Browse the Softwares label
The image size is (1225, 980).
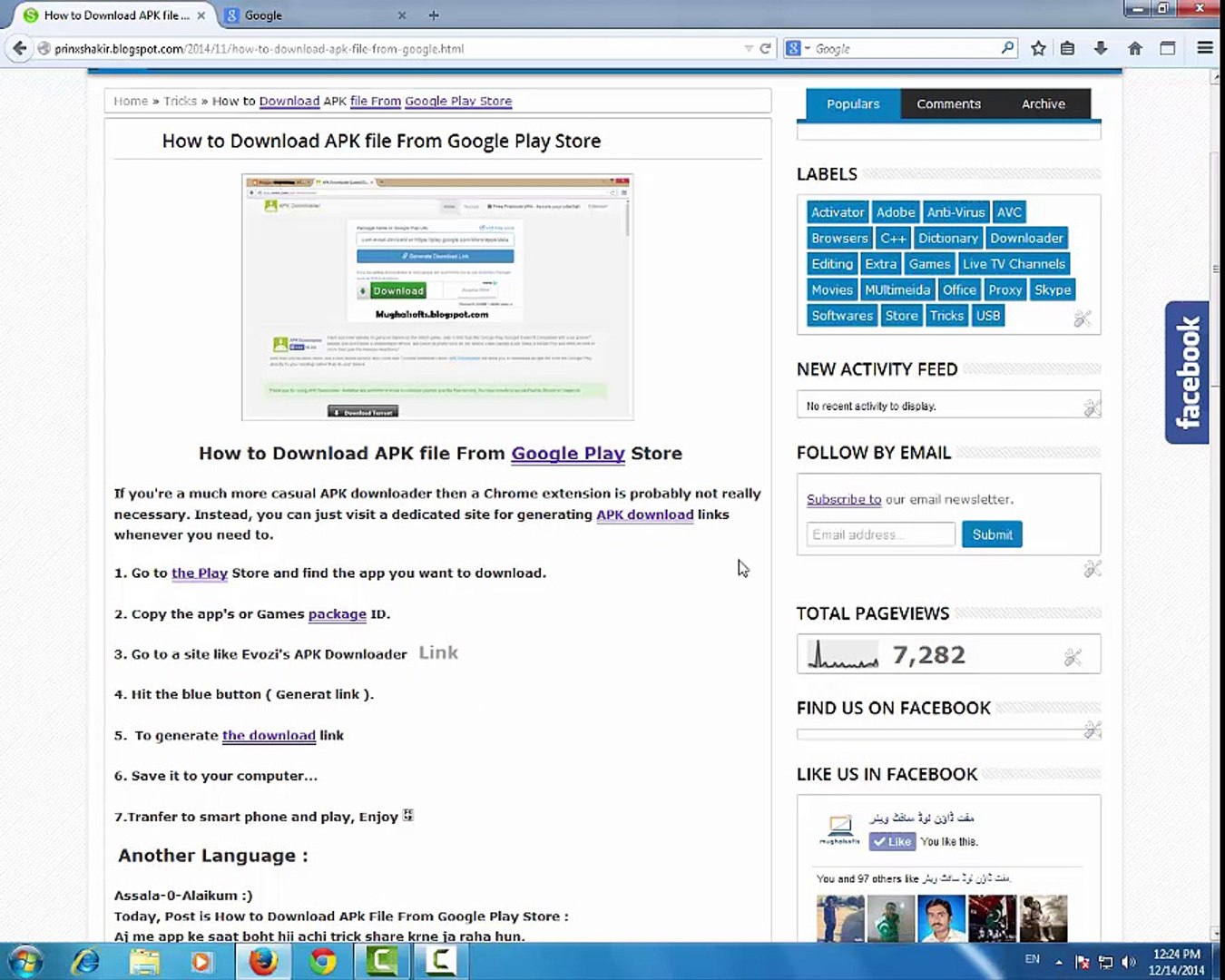click(x=842, y=316)
